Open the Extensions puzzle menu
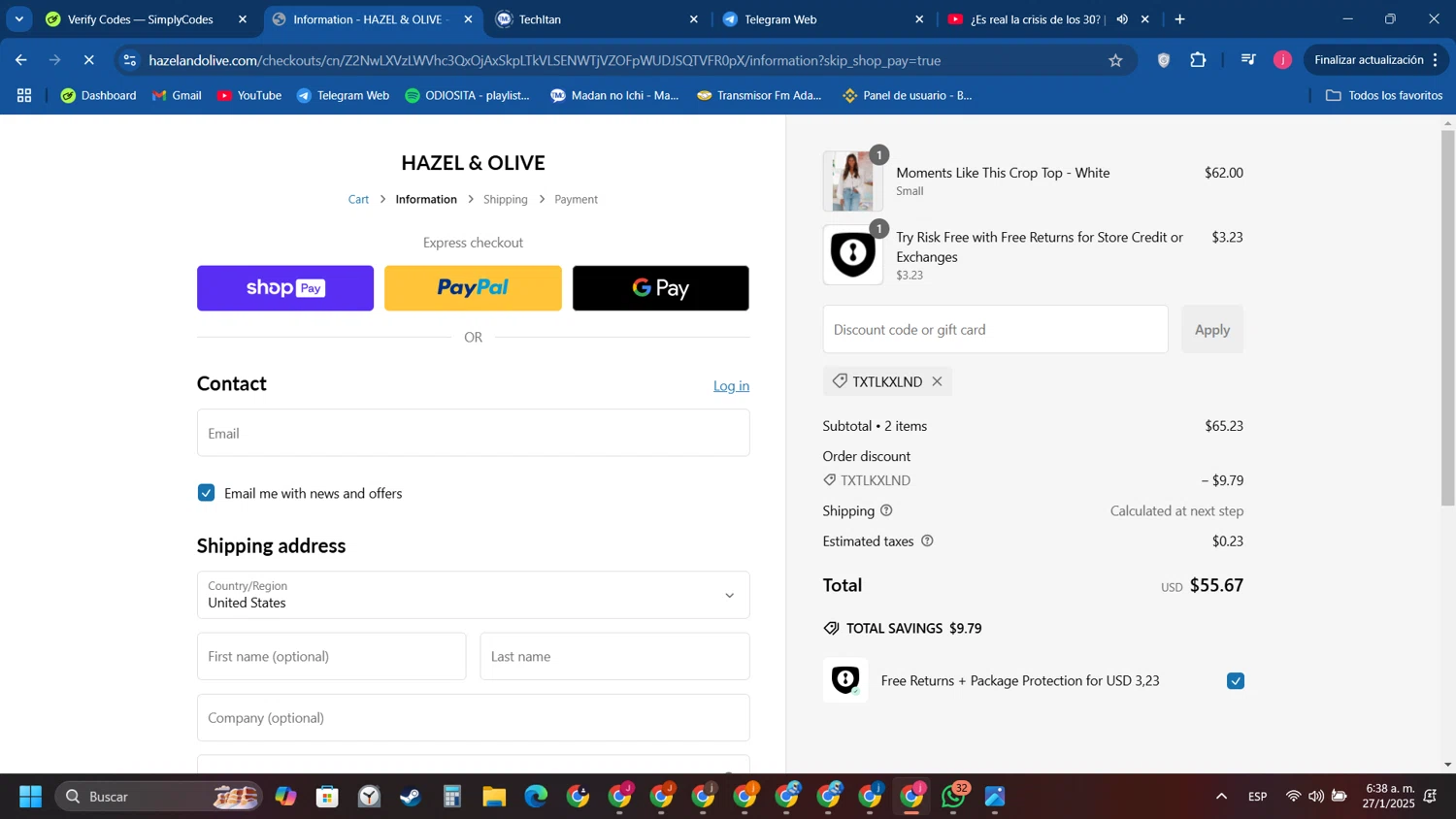 click(1198, 60)
